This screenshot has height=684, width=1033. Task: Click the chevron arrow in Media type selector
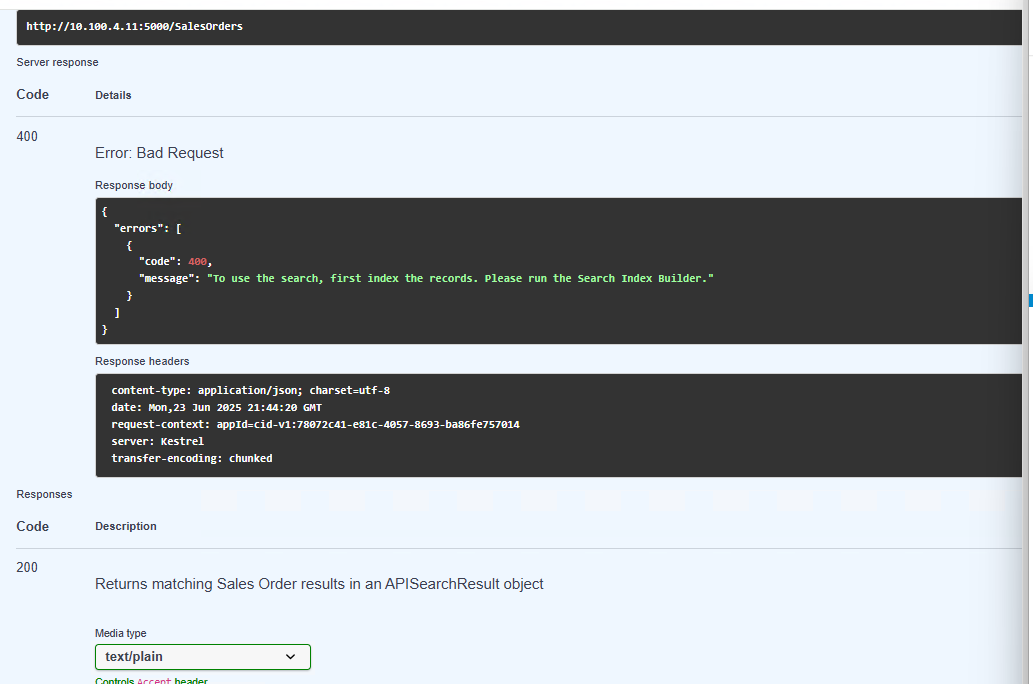pyautogui.click(x=291, y=657)
